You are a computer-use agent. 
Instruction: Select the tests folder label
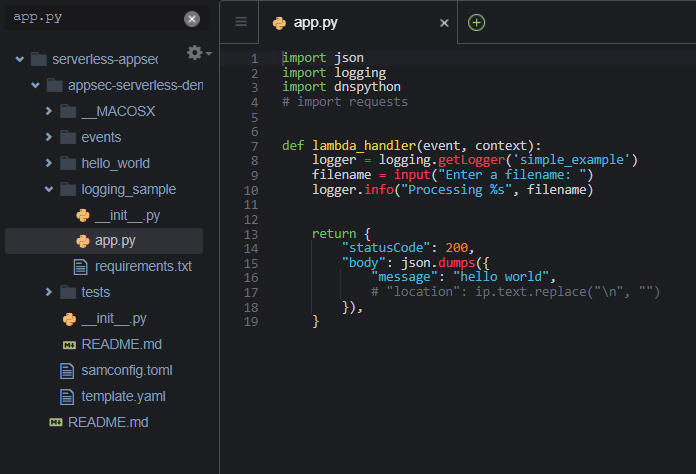click(95, 292)
